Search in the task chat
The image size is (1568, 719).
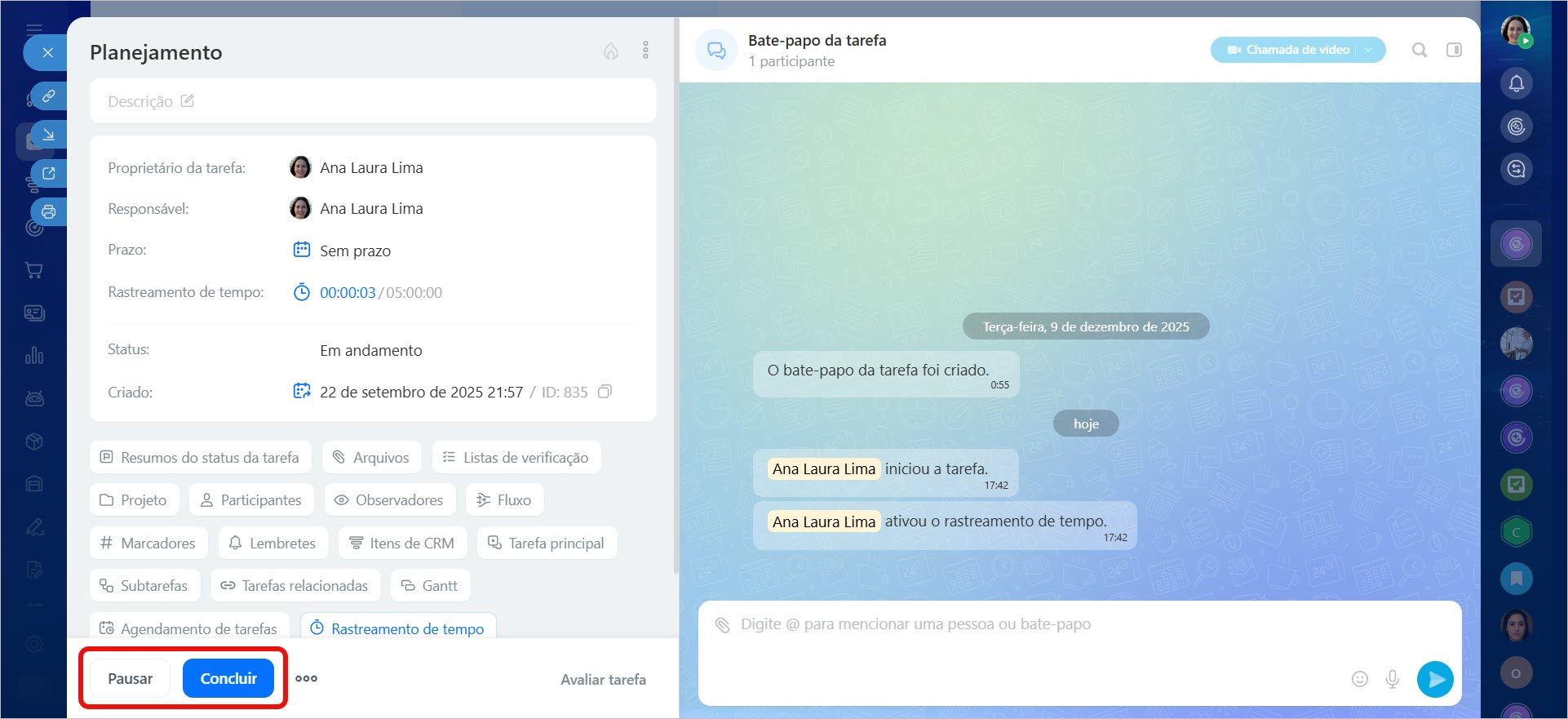pos(1420,50)
